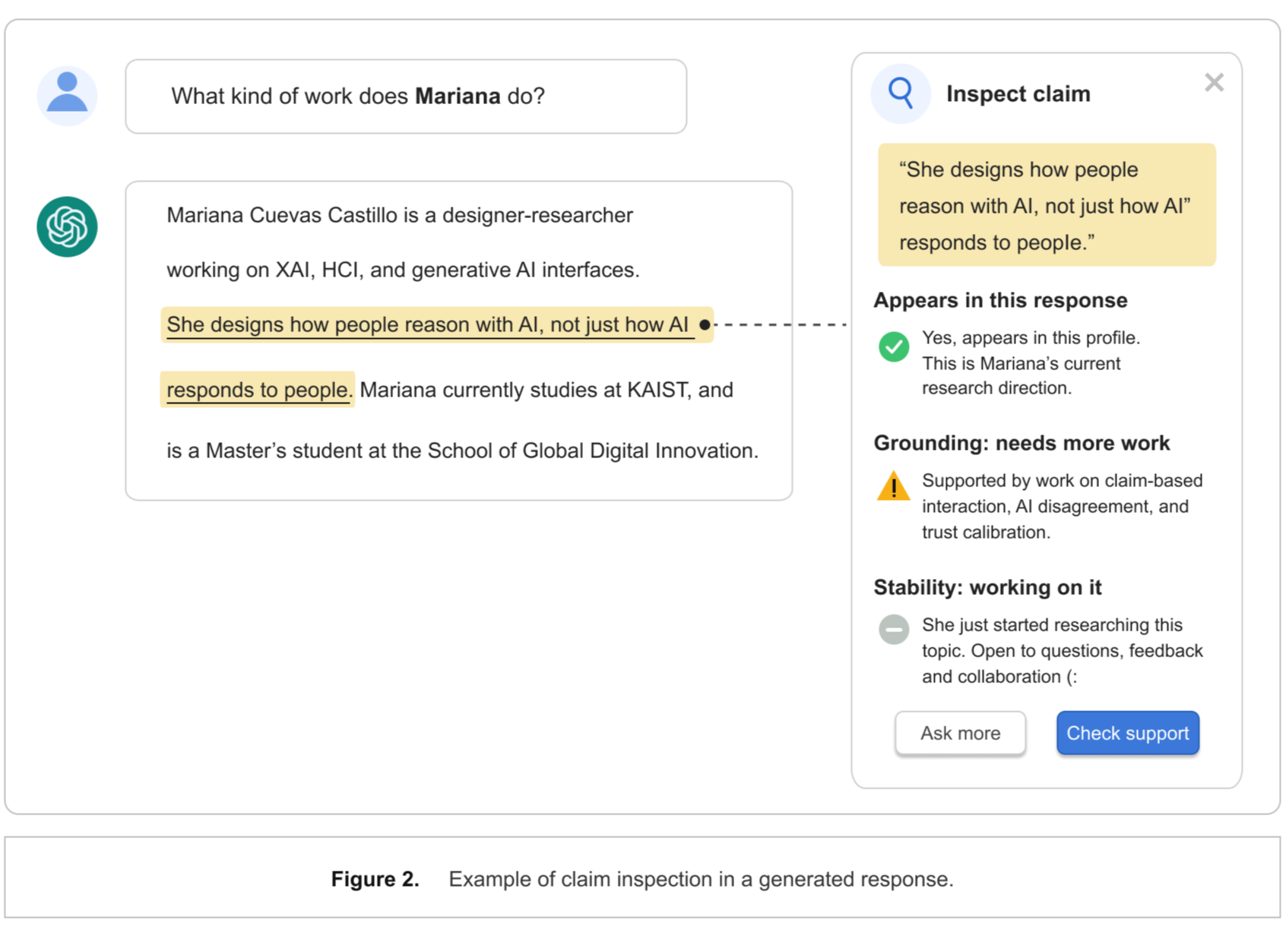
Task: Click 'Stability: working on it' heading
Action: (987, 587)
